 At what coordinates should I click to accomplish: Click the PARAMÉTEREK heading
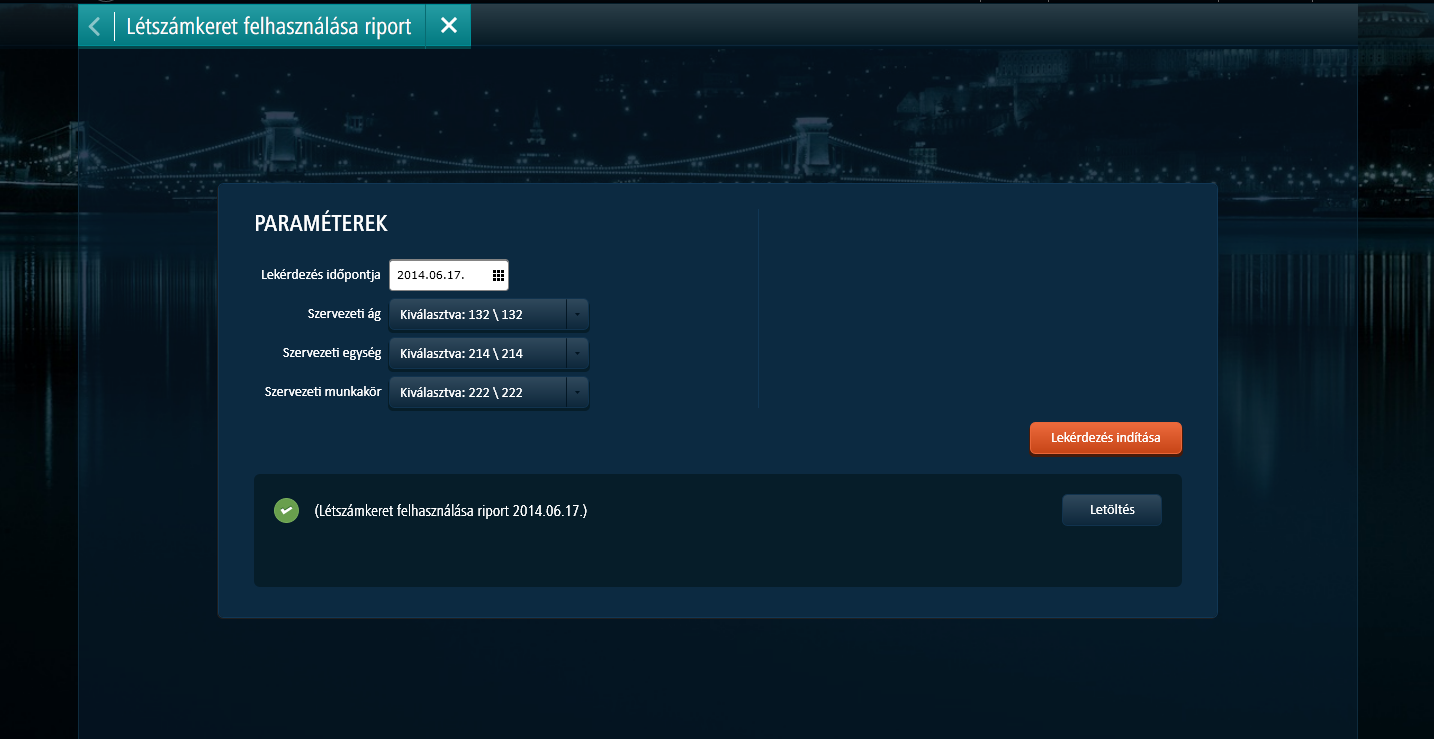[321, 223]
